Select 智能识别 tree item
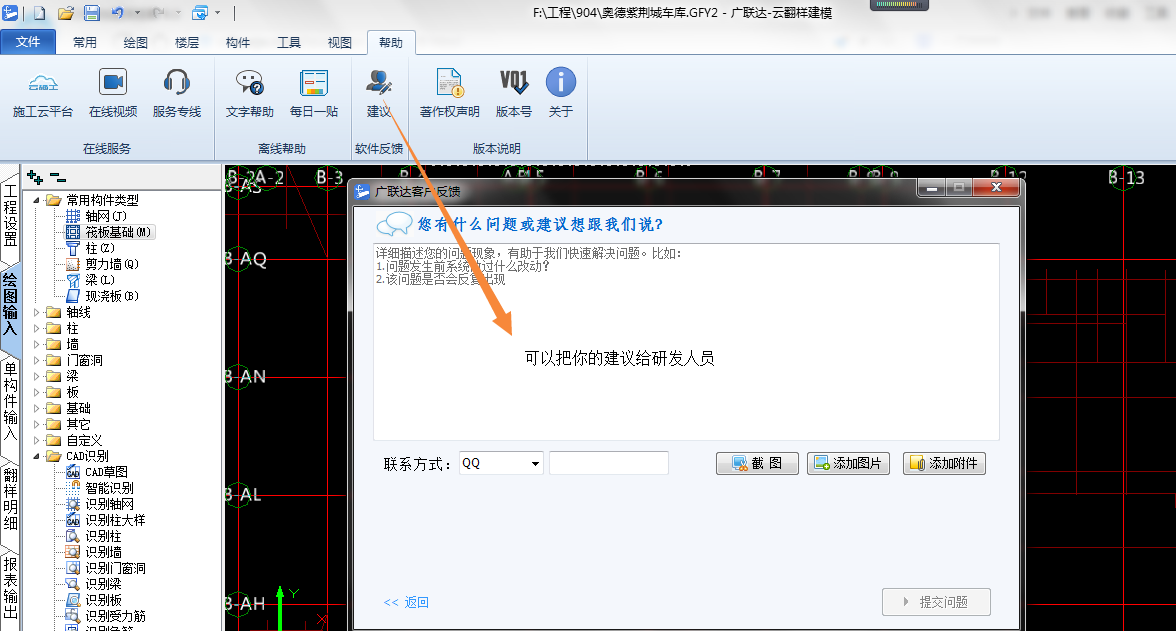Viewport: 1176px width, 631px height. 109,488
